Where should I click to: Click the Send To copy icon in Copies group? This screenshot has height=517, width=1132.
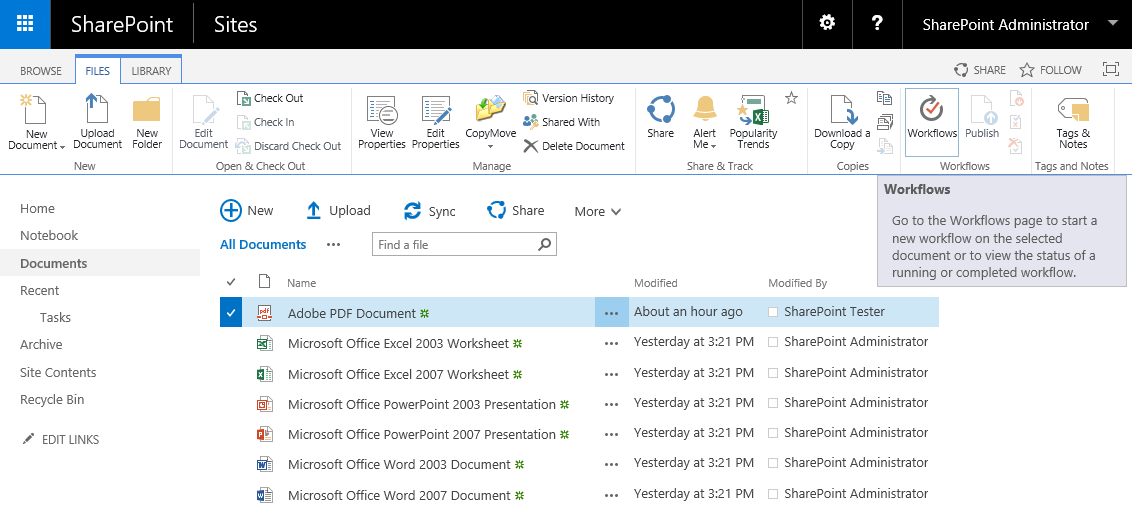(884, 97)
